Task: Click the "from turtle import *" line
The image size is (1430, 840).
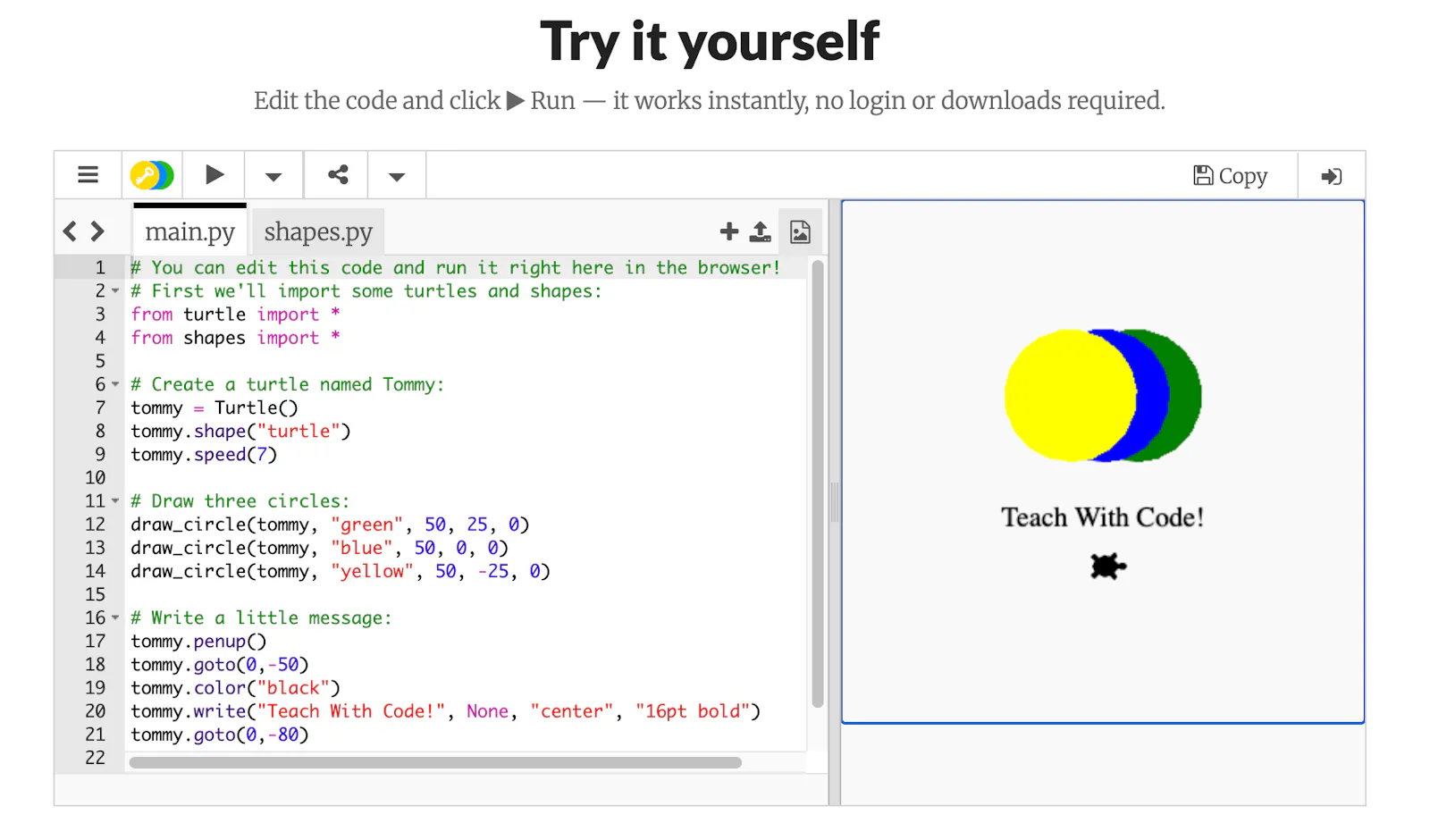Action: 235,315
